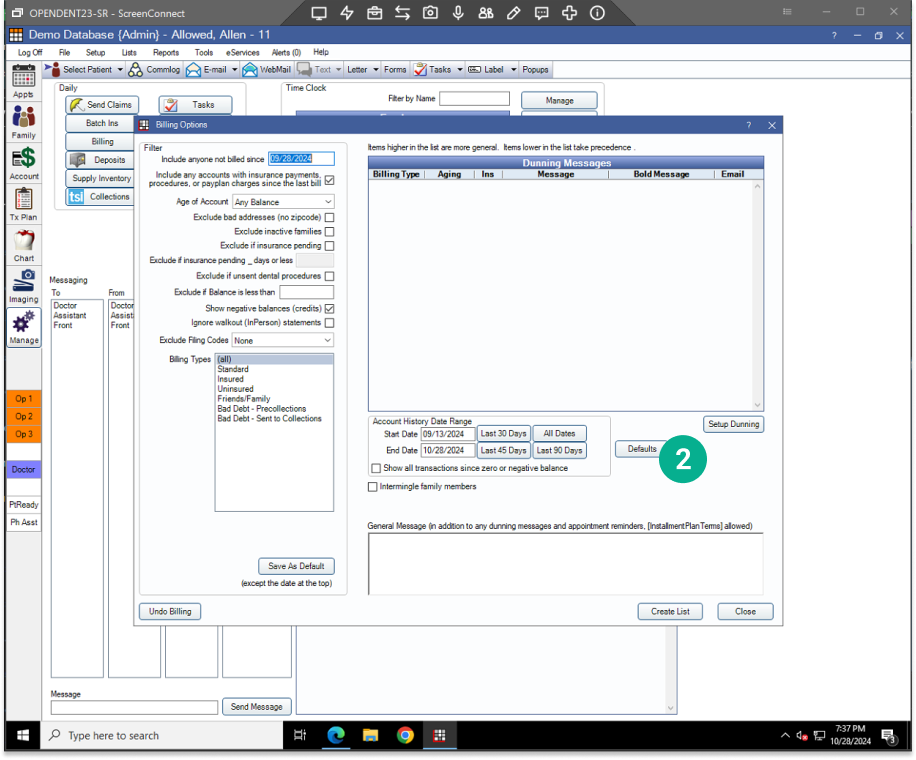Open WebMail from the toolbar
The height and width of the screenshot is (760, 916).
267,70
